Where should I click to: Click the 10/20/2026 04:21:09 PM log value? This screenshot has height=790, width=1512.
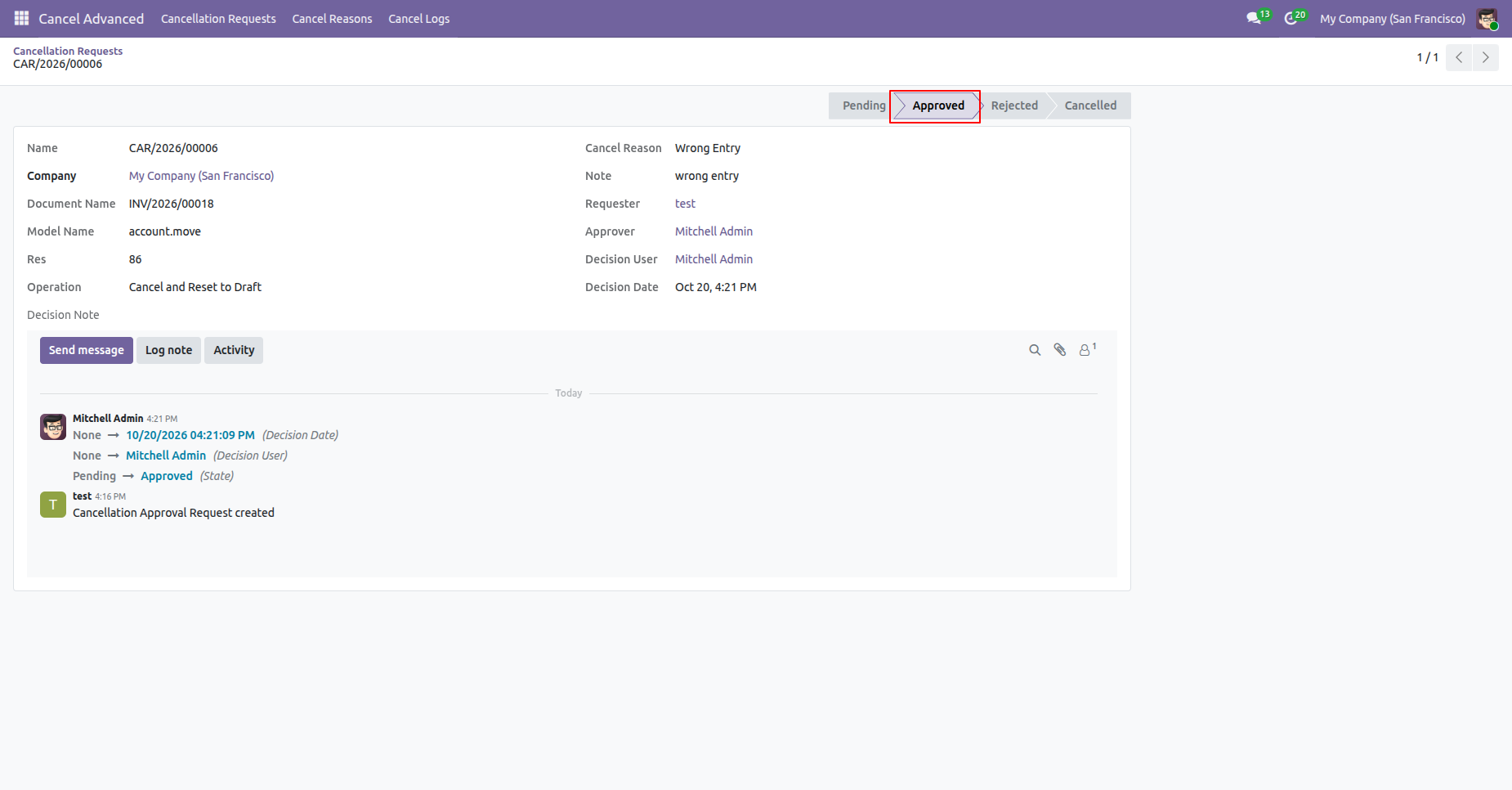click(190, 435)
